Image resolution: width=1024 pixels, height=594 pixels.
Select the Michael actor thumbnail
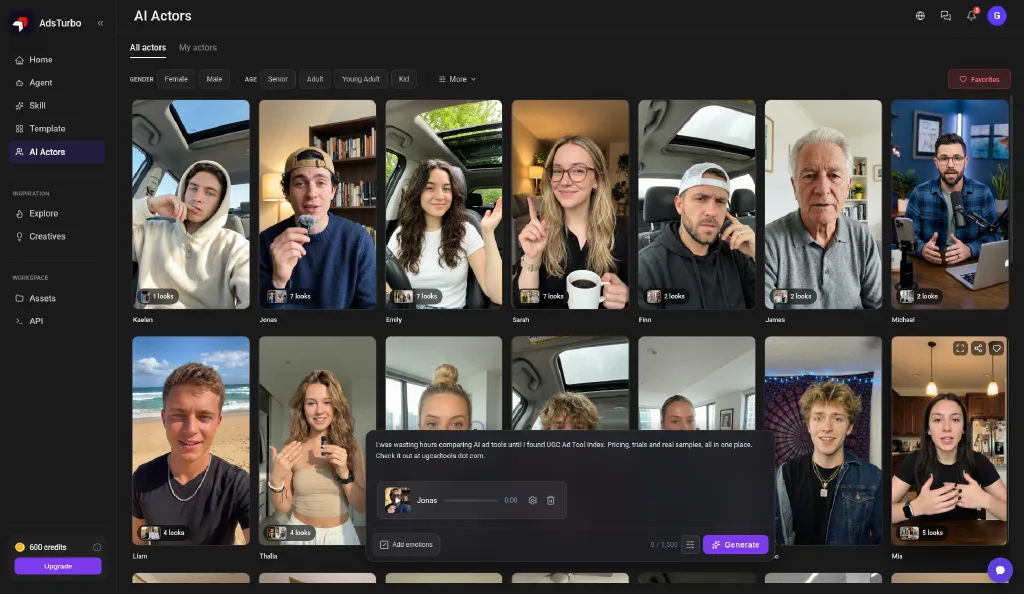click(950, 204)
